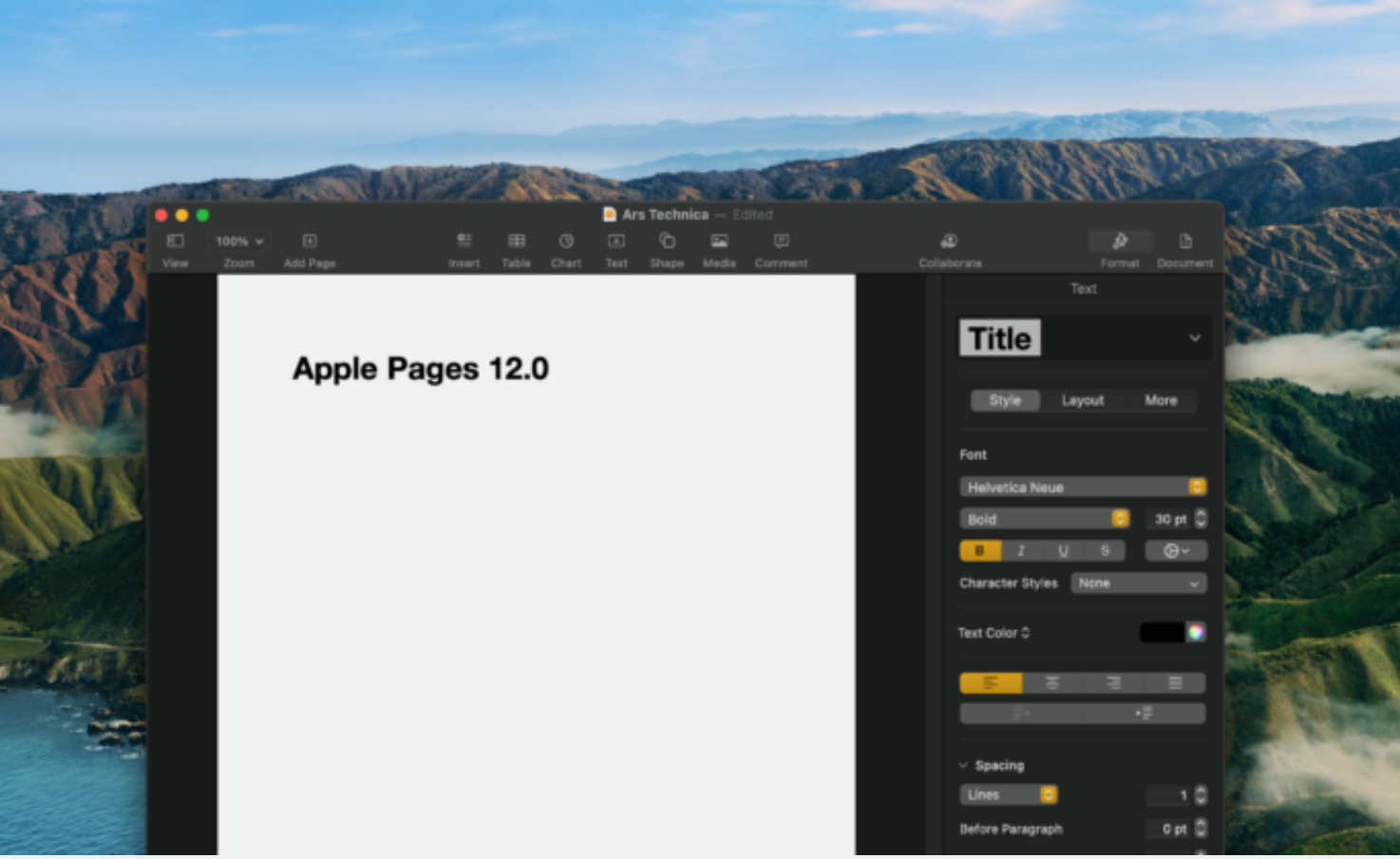This screenshot has height=859, width=1400.
Task: Click the Pages document icon in title bar
Action: coord(610,215)
